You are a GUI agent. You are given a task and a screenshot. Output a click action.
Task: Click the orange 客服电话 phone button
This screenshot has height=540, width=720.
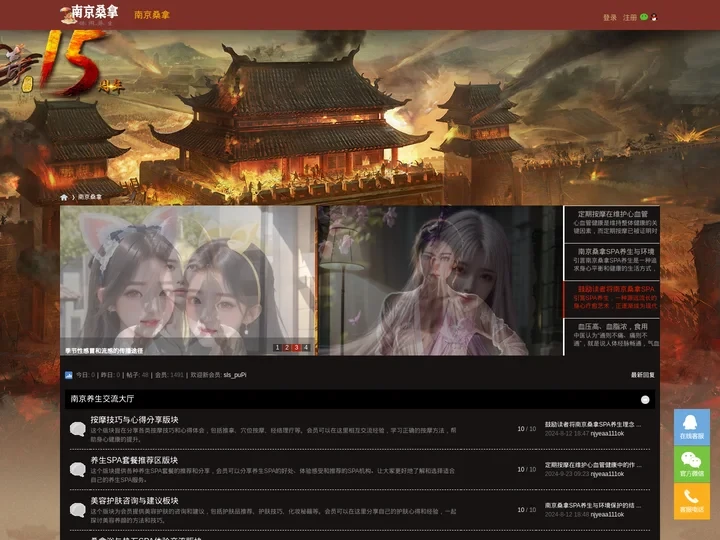692,501
